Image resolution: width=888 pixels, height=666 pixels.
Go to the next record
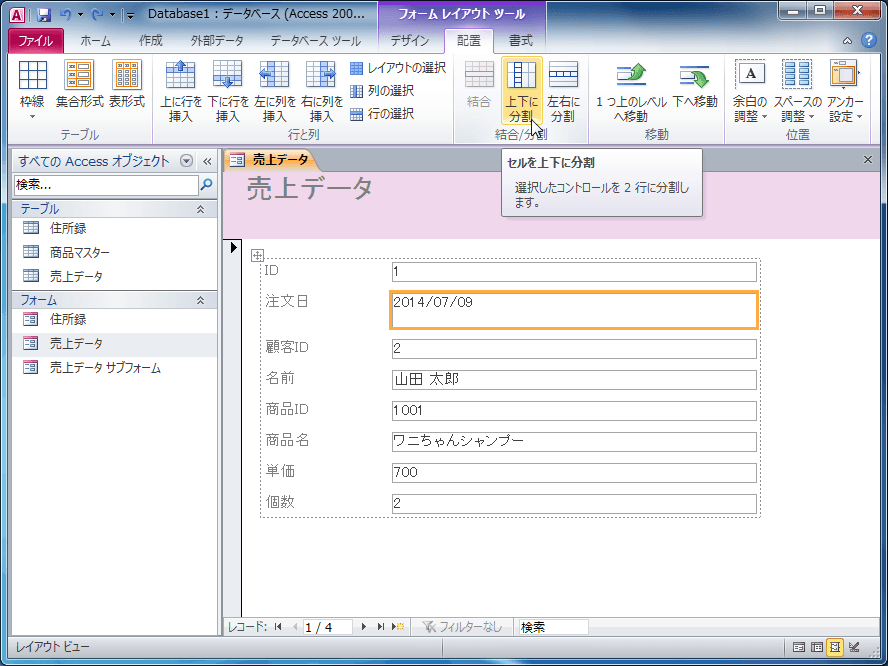click(x=364, y=627)
